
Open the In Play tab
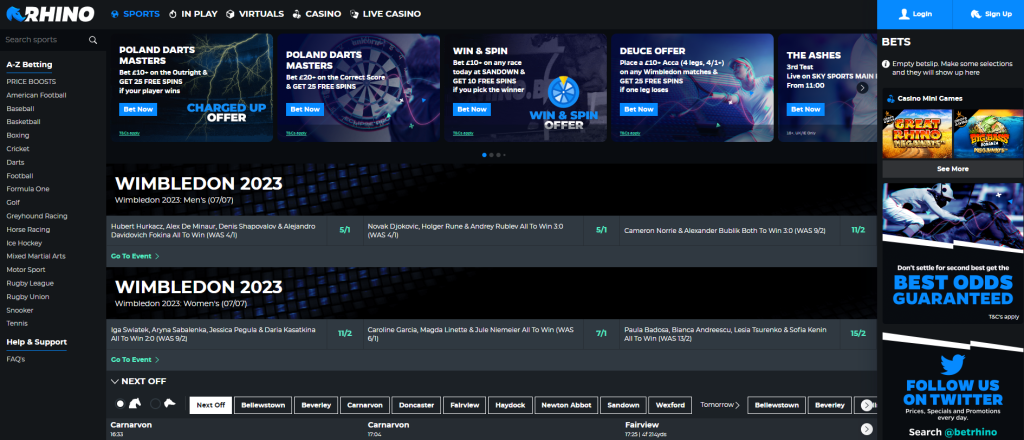coord(193,14)
